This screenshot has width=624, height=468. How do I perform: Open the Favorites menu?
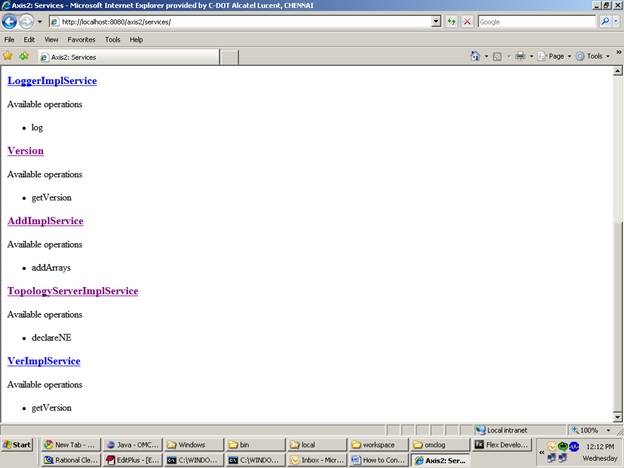tap(81, 39)
